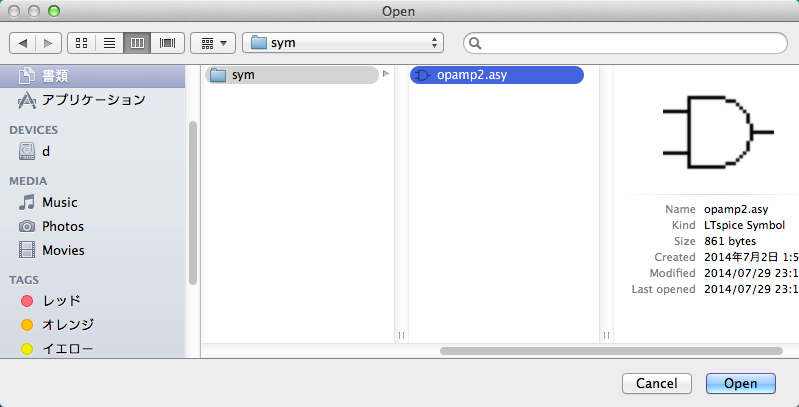Switch to column view
Viewport: 799px width, 407px height.
(137, 43)
